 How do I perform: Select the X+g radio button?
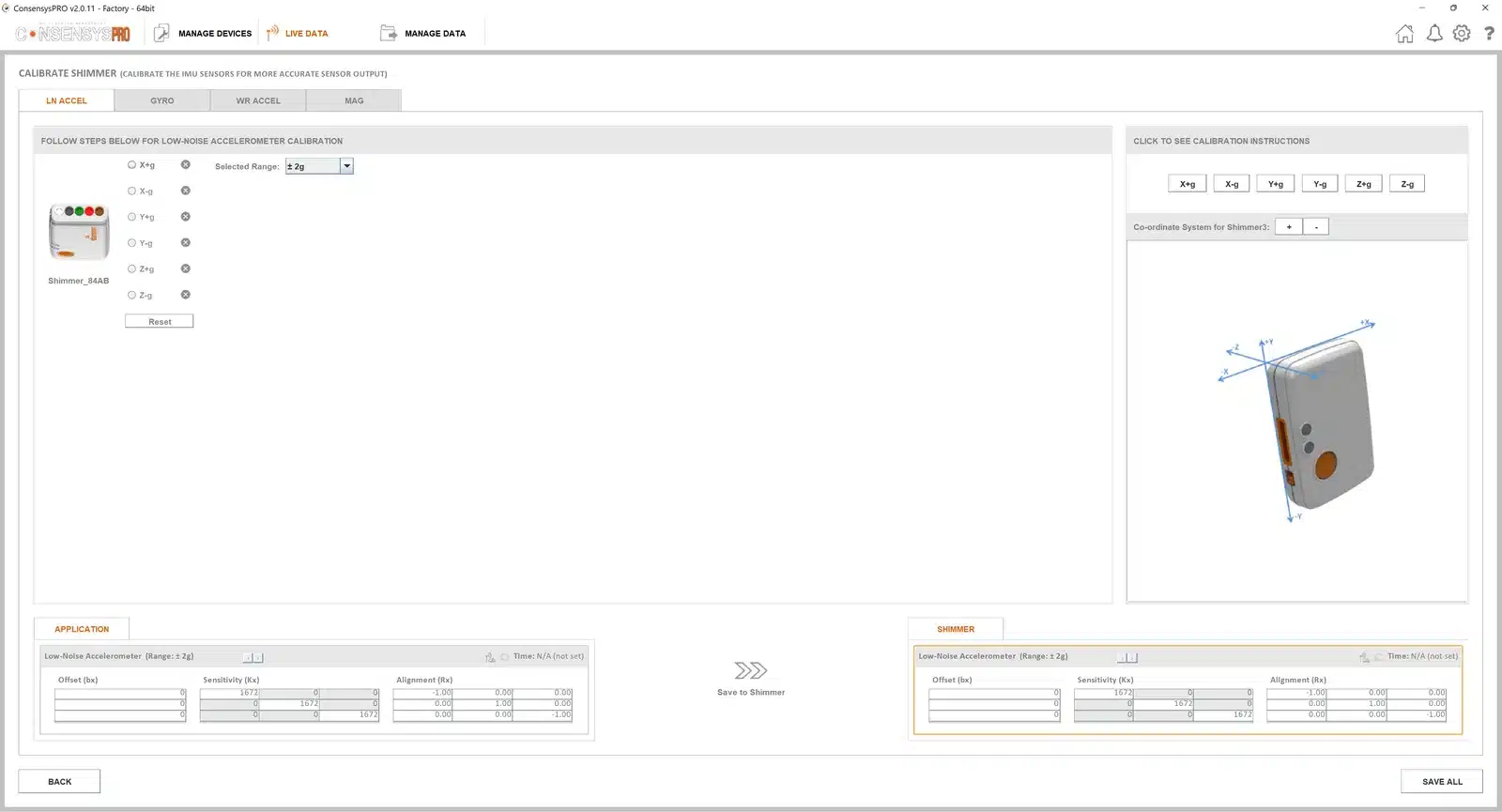point(131,164)
